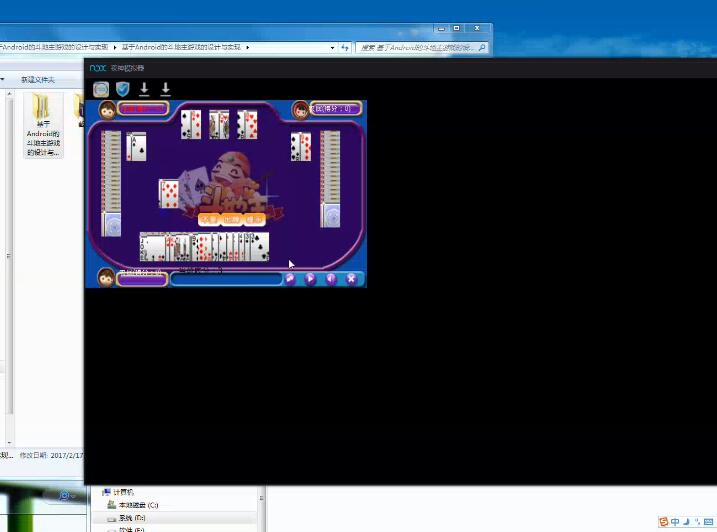Click the Explorer left pane scrollbar up arrow
This screenshot has width=717, height=532.
tap(9, 94)
